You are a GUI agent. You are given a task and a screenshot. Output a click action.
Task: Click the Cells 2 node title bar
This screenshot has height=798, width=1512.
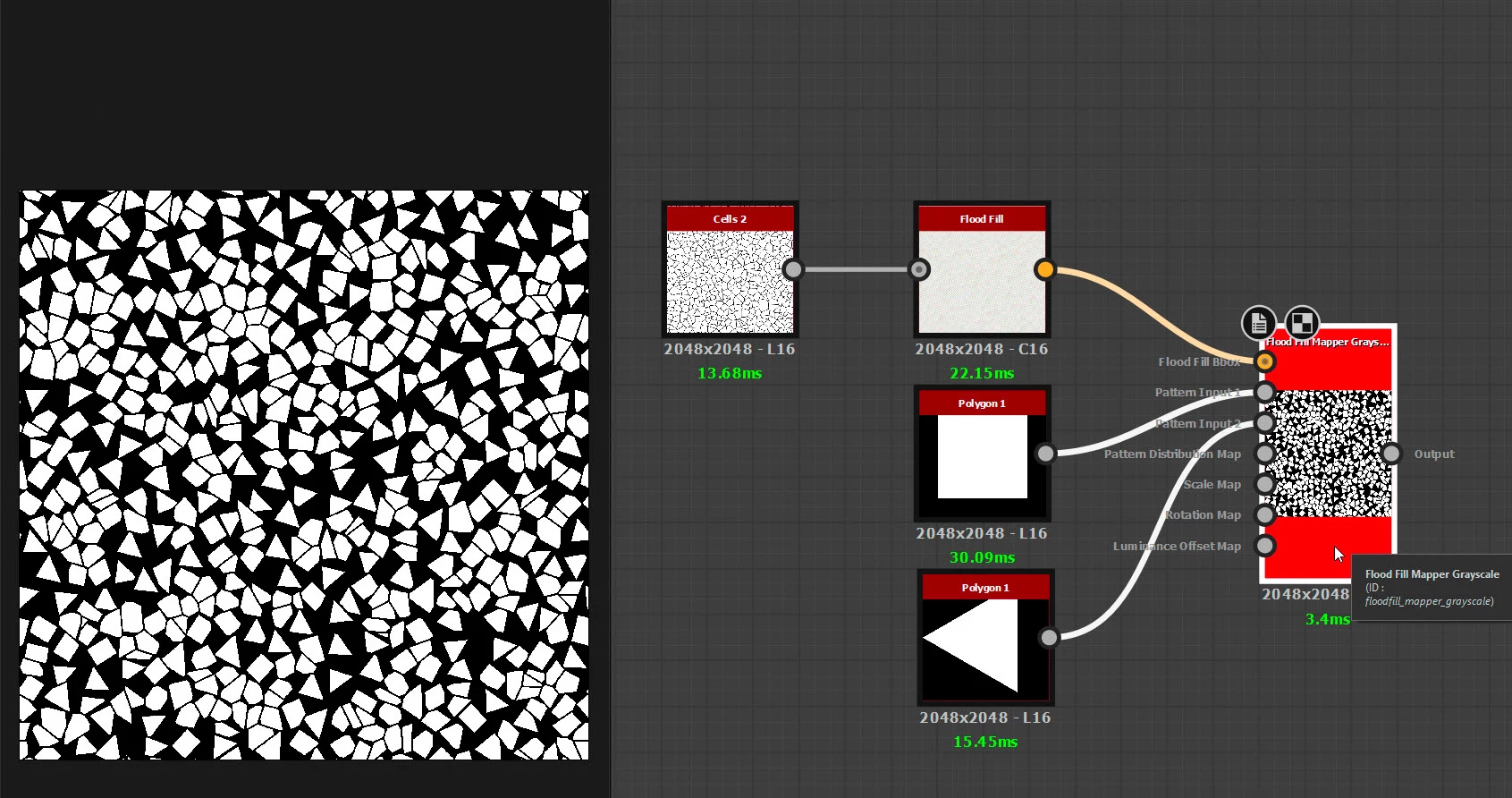[730, 219]
